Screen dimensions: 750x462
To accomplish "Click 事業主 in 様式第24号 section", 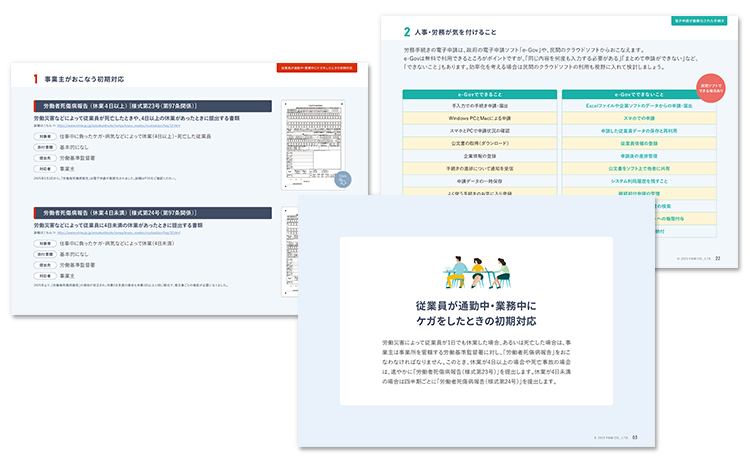I will tap(67, 276).
